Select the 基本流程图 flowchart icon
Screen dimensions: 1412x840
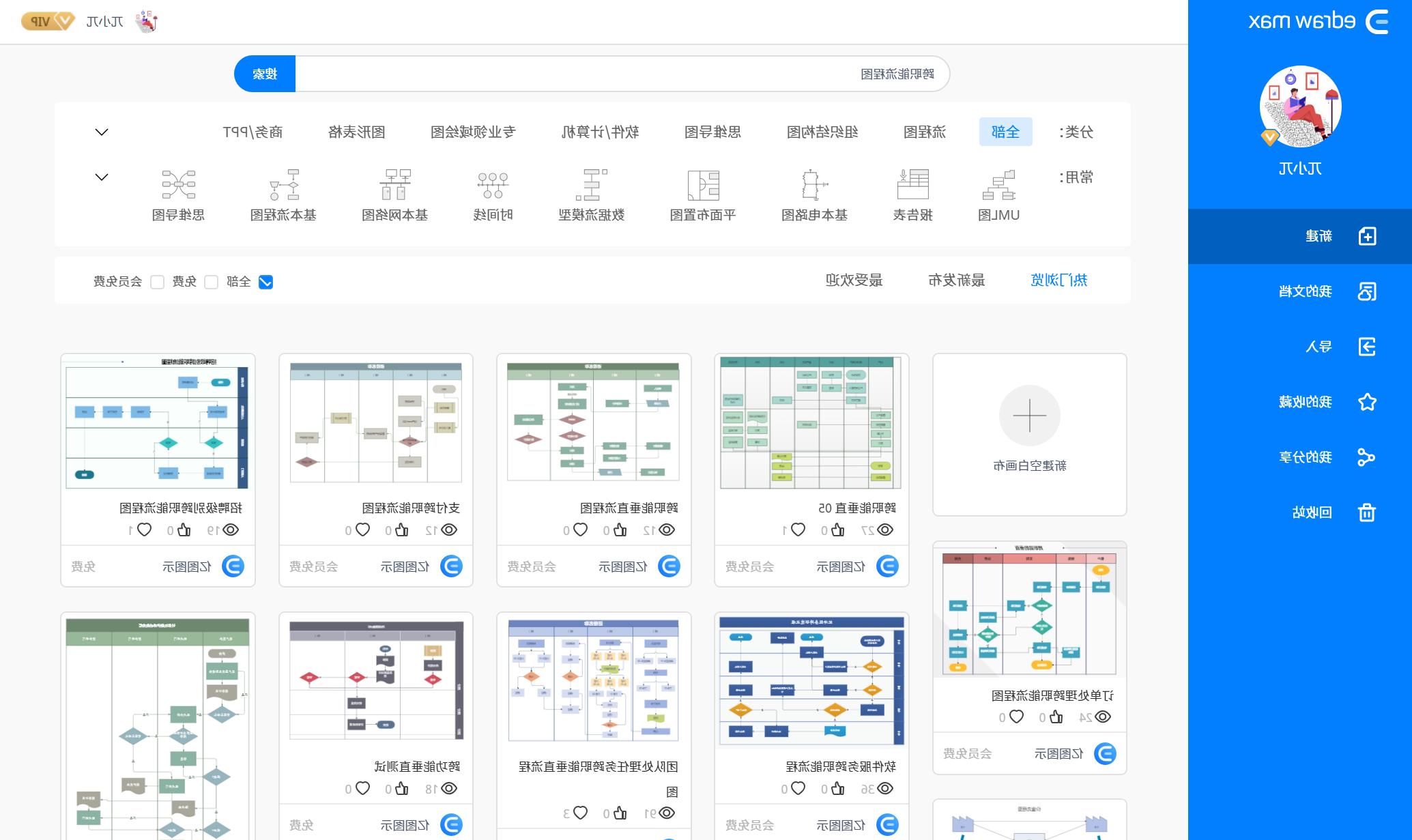tap(284, 185)
